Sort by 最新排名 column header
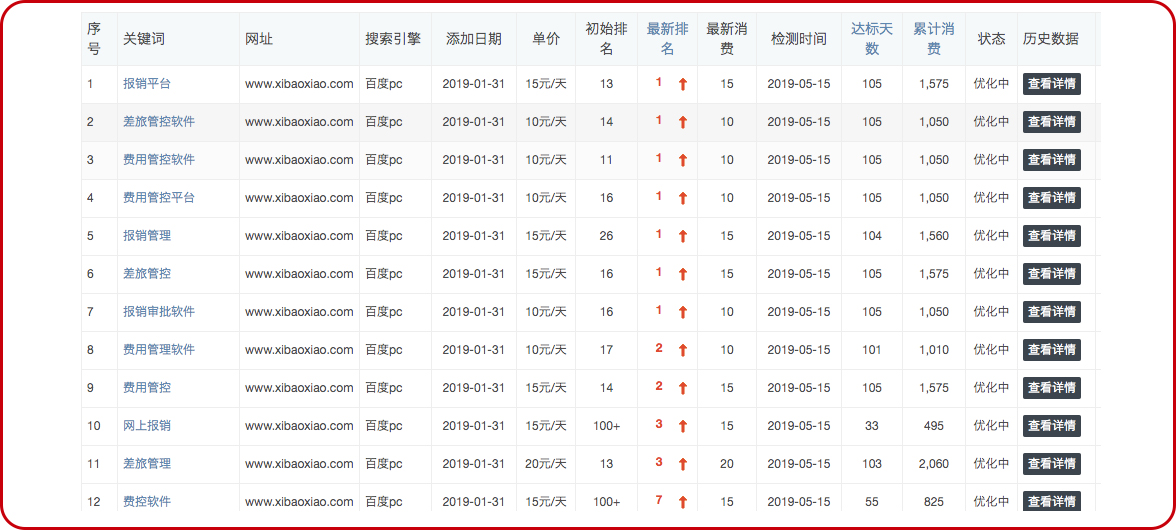Screen dimensions: 1176x530 point(667,39)
